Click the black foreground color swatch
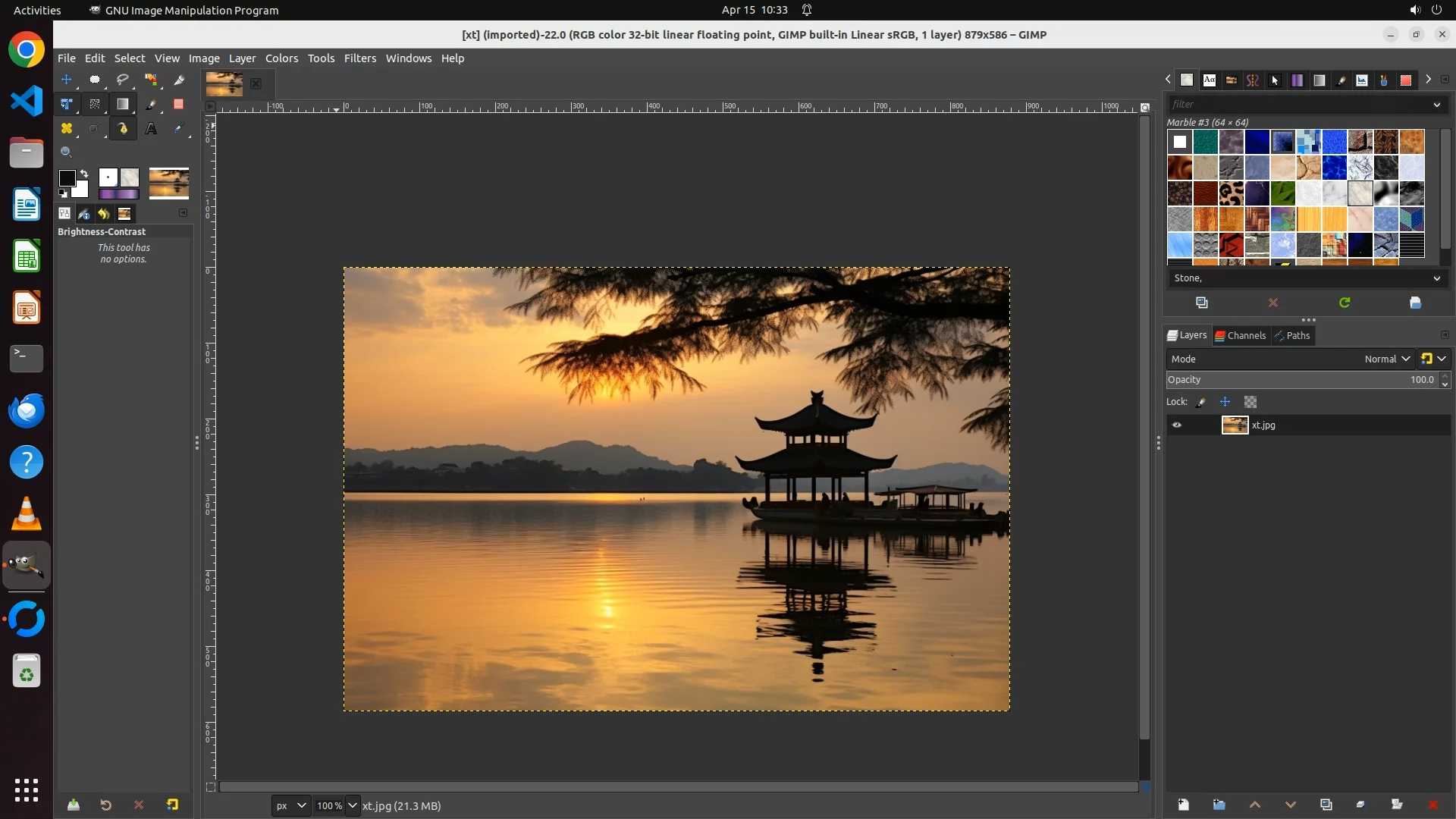The image size is (1456, 819). click(67, 177)
